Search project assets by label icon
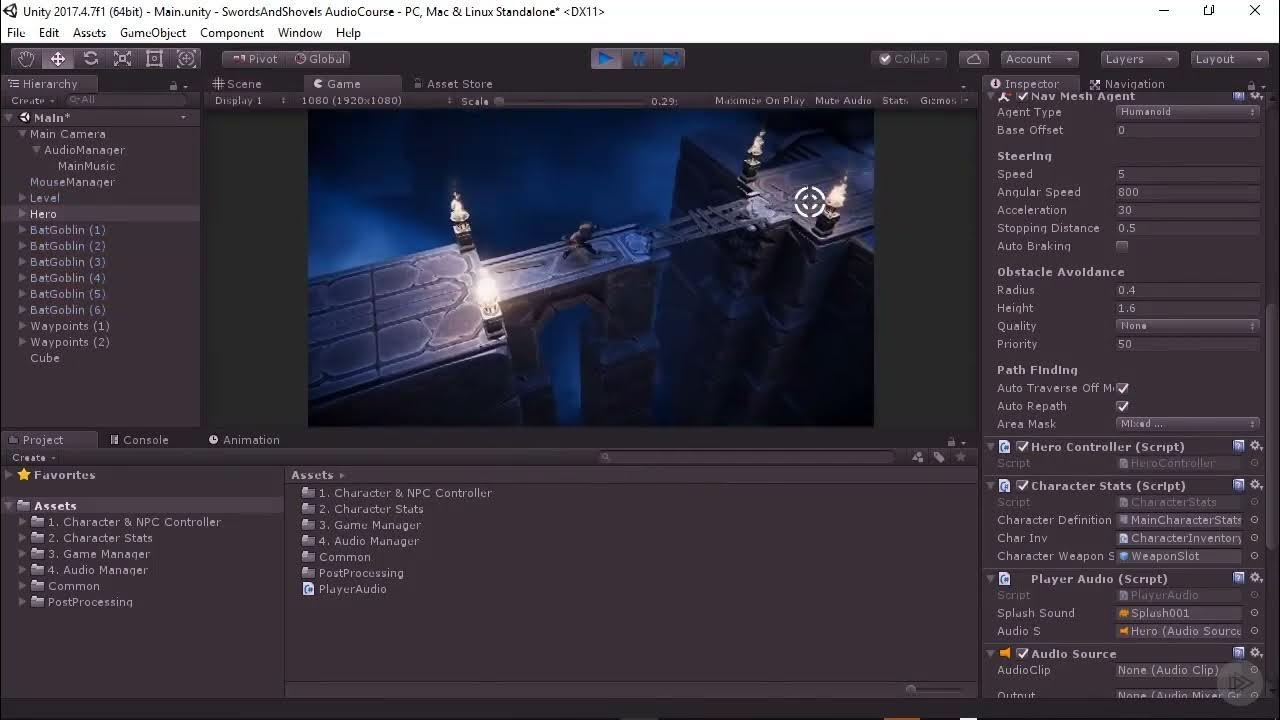The image size is (1280, 720). click(939, 457)
